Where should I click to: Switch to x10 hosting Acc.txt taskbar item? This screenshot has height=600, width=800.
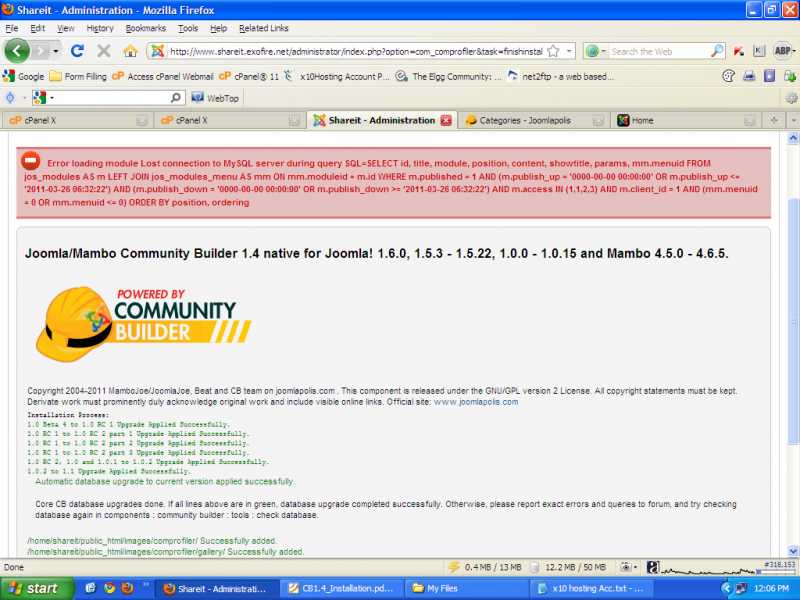(x=590, y=588)
